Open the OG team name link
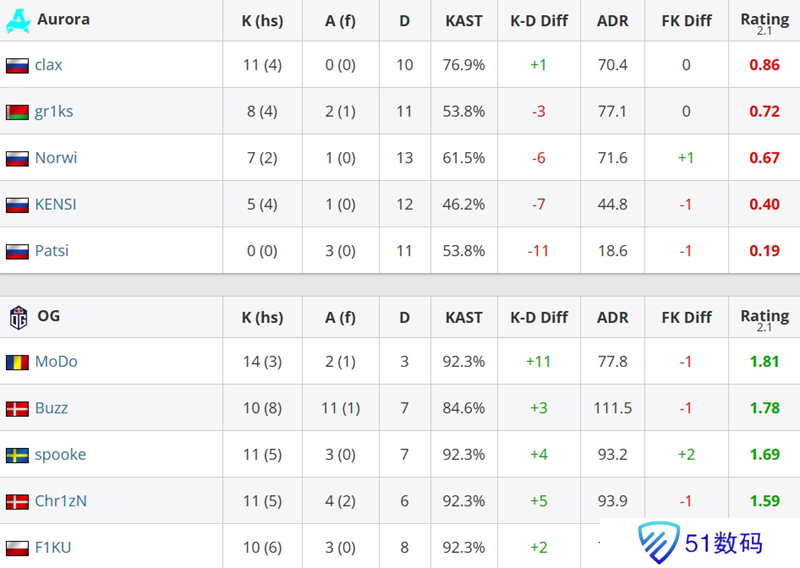Image resolution: width=800 pixels, height=568 pixels. point(49,316)
